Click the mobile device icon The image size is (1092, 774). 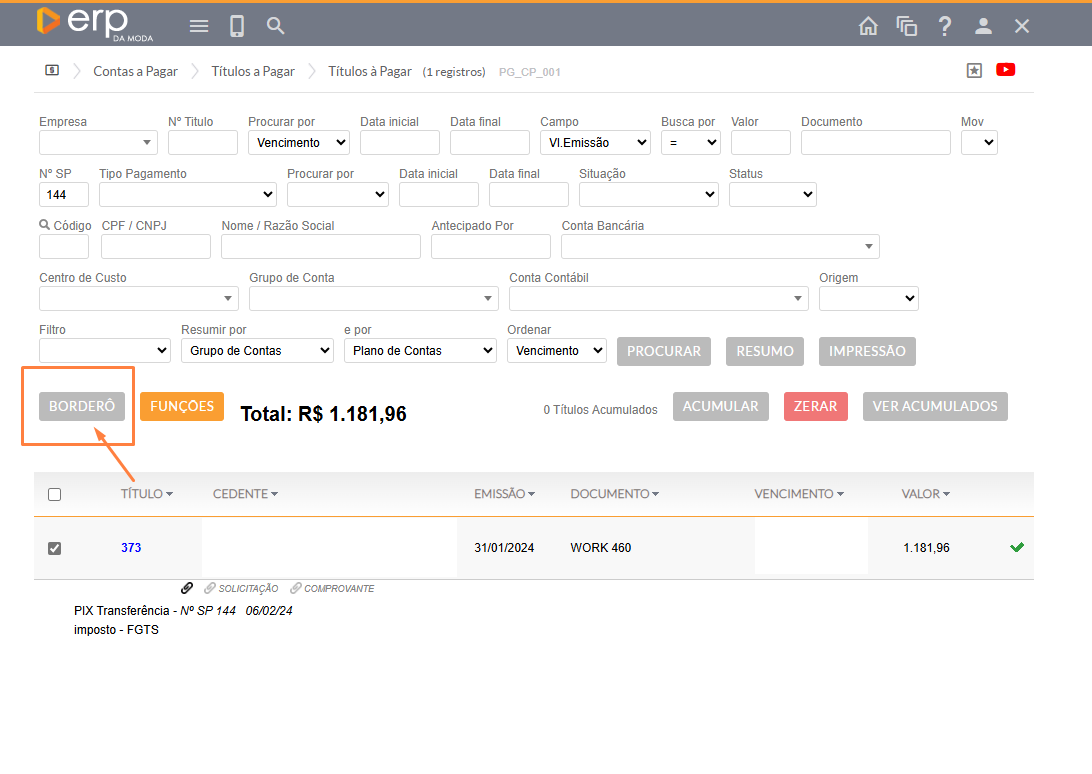237,26
